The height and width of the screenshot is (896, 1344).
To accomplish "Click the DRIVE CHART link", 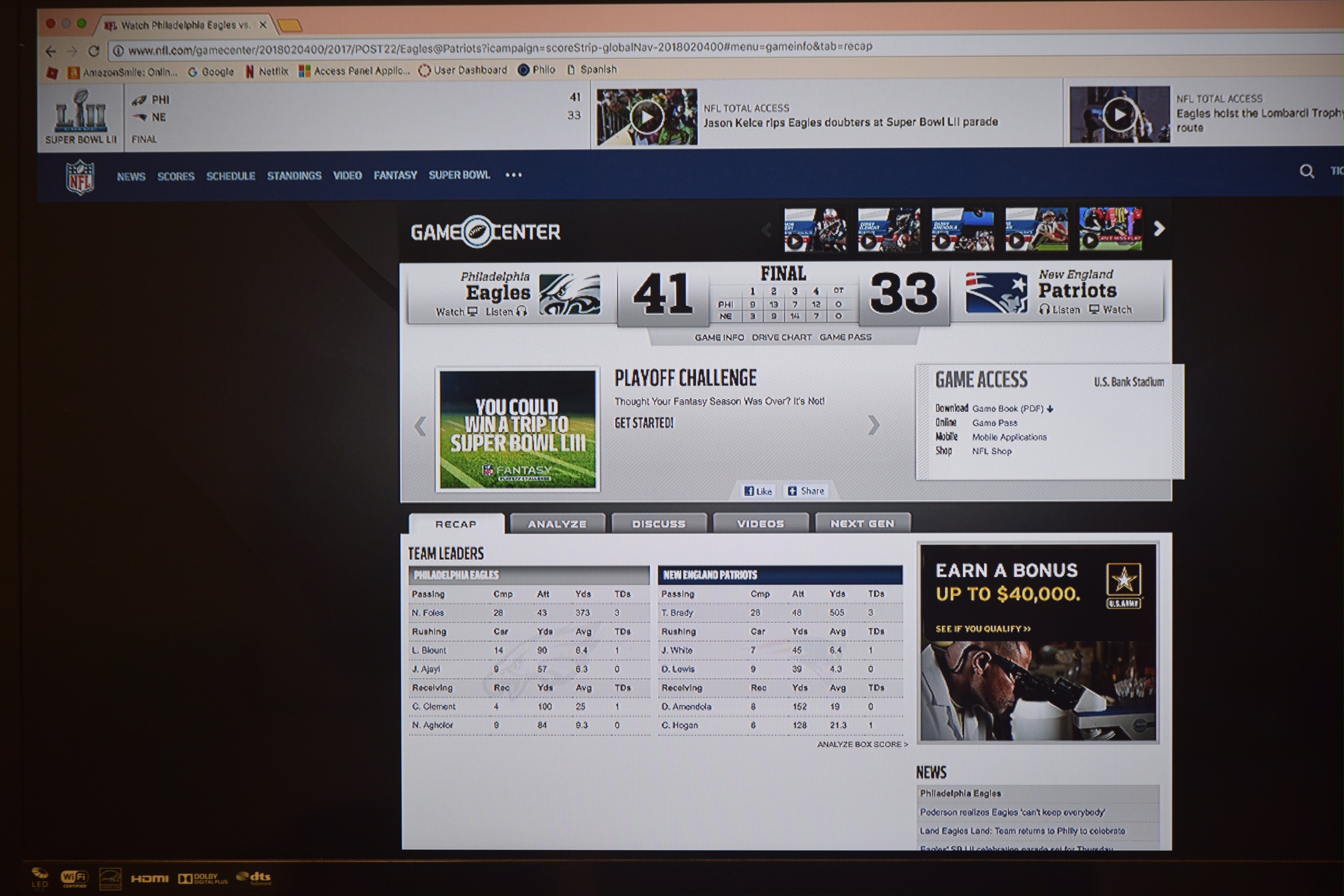I will point(782,337).
